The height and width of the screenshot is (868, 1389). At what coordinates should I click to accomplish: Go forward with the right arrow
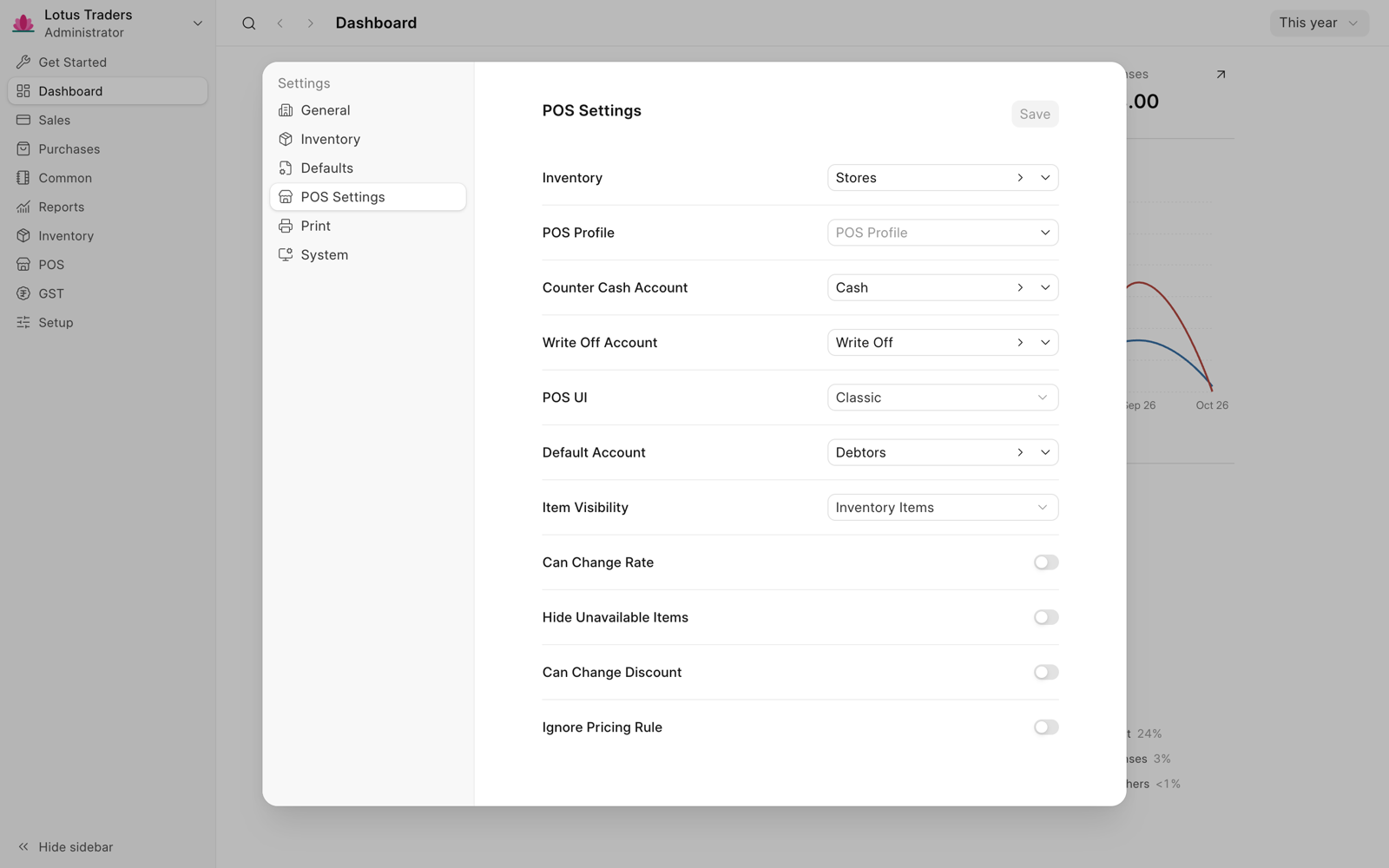(310, 23)
